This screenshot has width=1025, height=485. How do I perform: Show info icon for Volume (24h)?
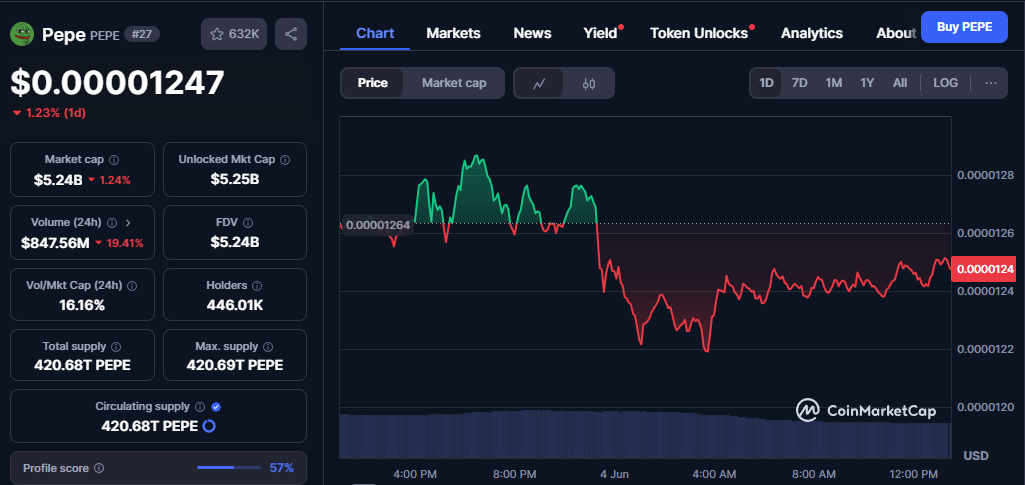tap(112, 222)
